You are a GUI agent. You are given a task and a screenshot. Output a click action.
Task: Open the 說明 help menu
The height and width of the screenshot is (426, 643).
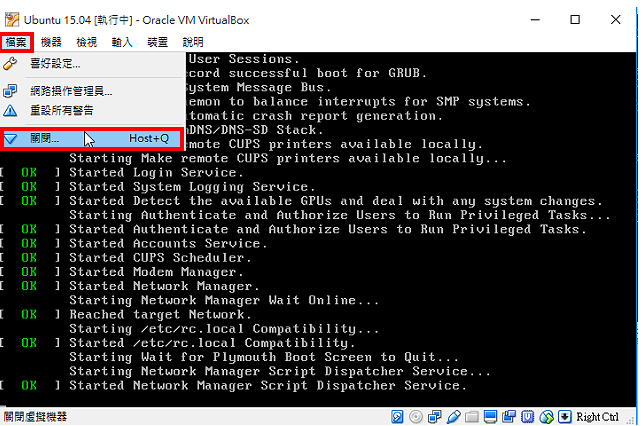(x=193, y=42)
